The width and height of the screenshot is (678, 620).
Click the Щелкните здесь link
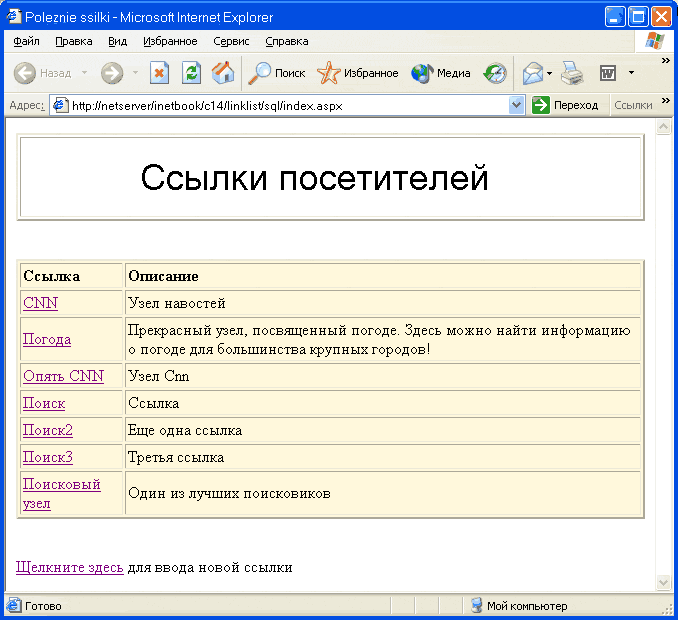pyautogui.click(x=70, y=567)
